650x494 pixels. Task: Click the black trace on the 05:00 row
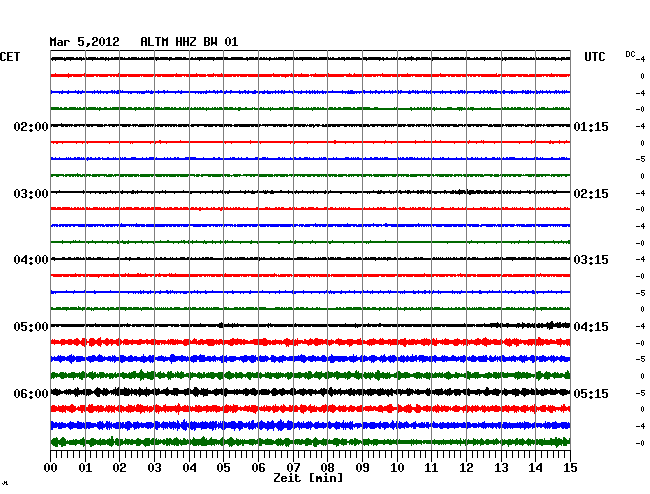click(310, 325)
